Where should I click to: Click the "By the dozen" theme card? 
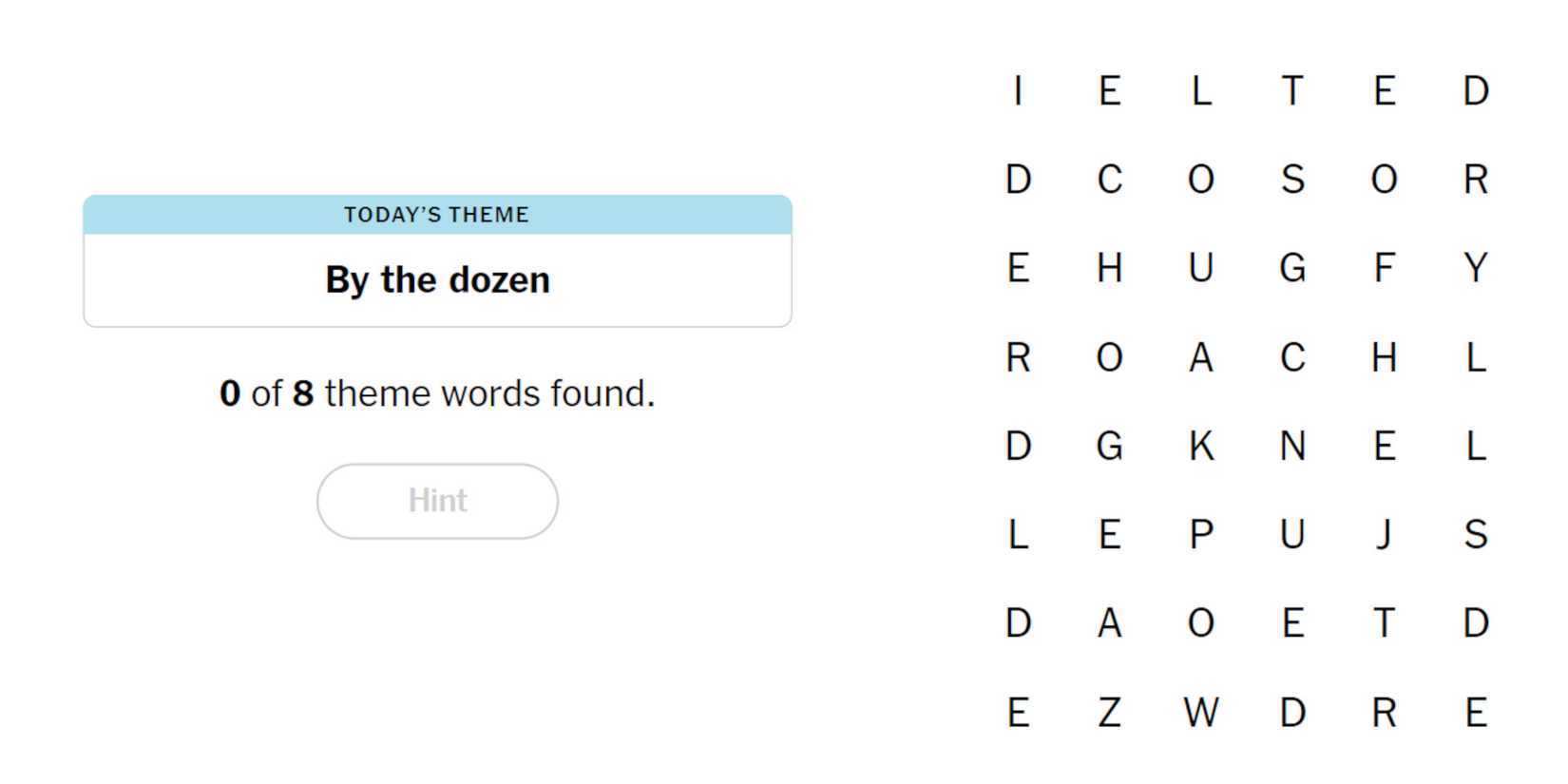click(x=437, y=280)
